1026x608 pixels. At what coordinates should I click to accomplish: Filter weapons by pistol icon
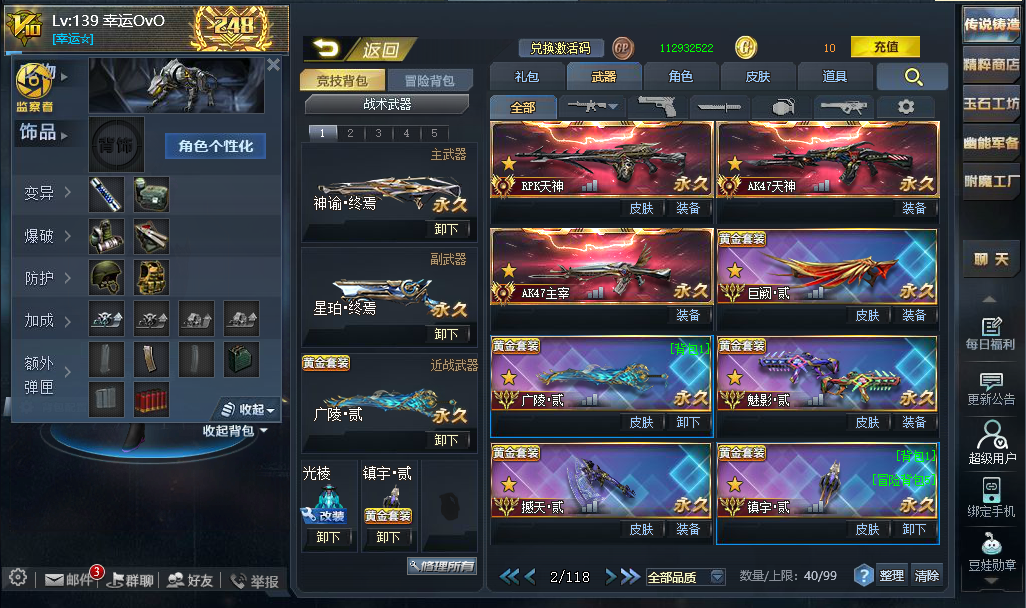[x=656, y=107]
